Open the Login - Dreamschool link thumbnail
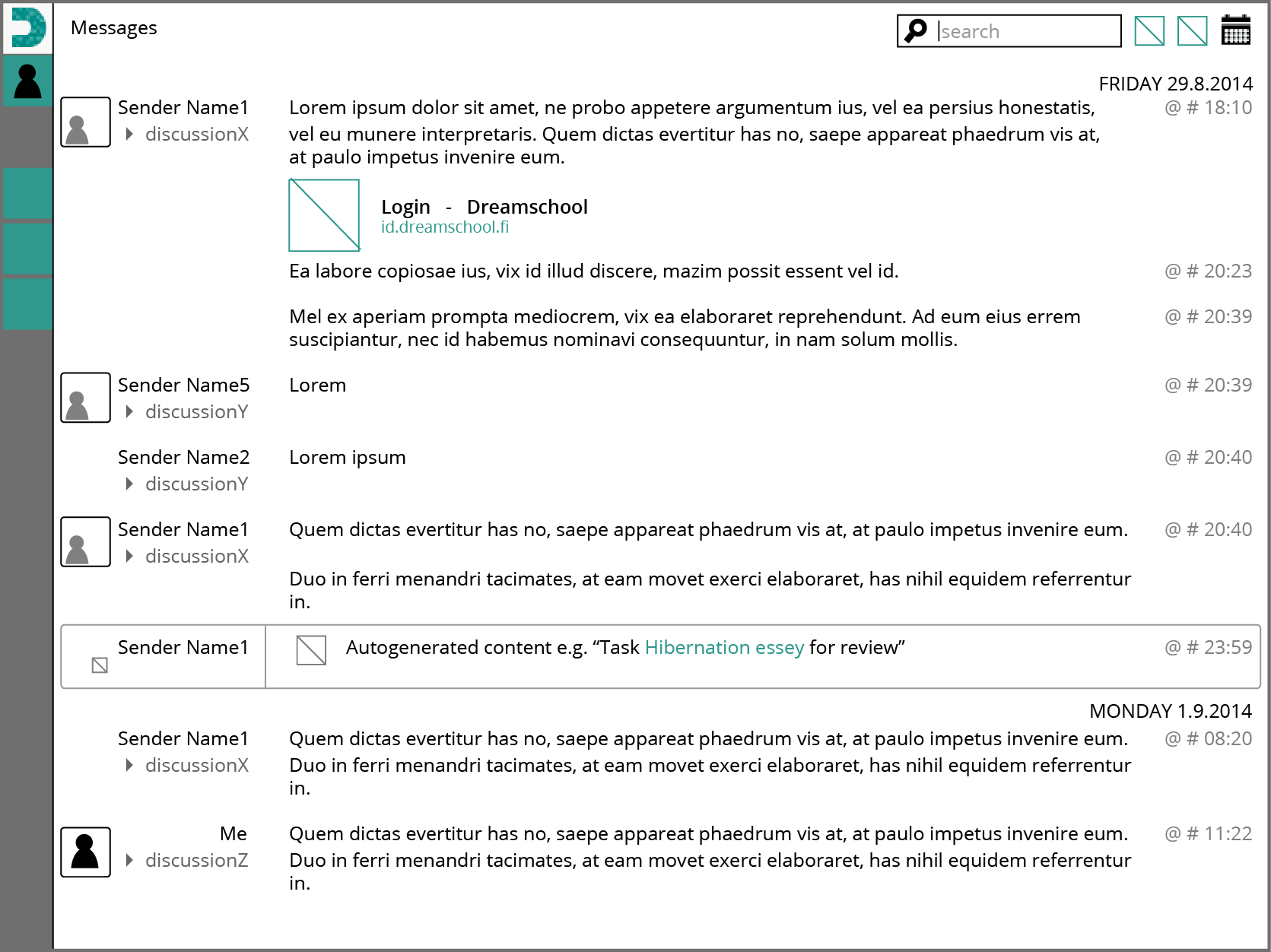The height and width of the screenshot is (952, 1271). tap(324, 215)
